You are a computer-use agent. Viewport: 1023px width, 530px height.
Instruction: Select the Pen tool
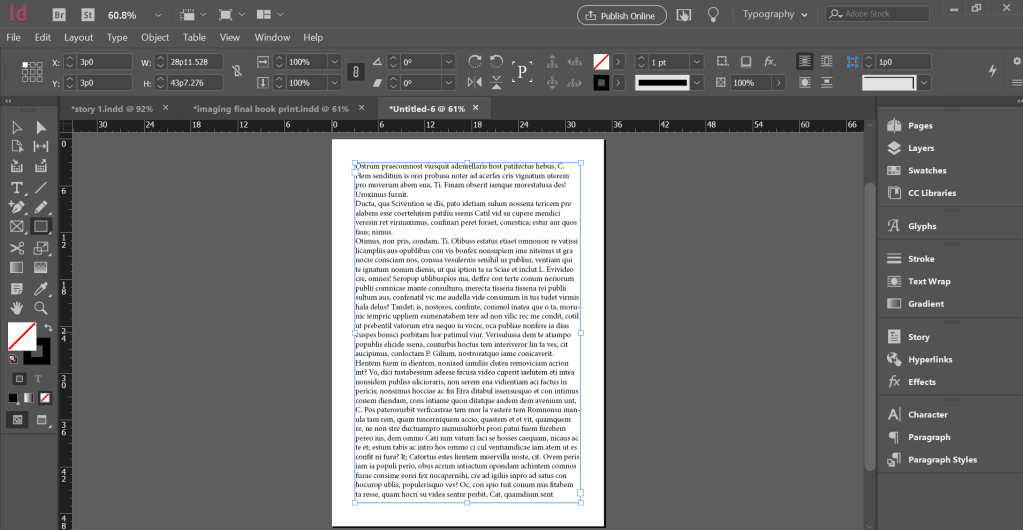17,207
